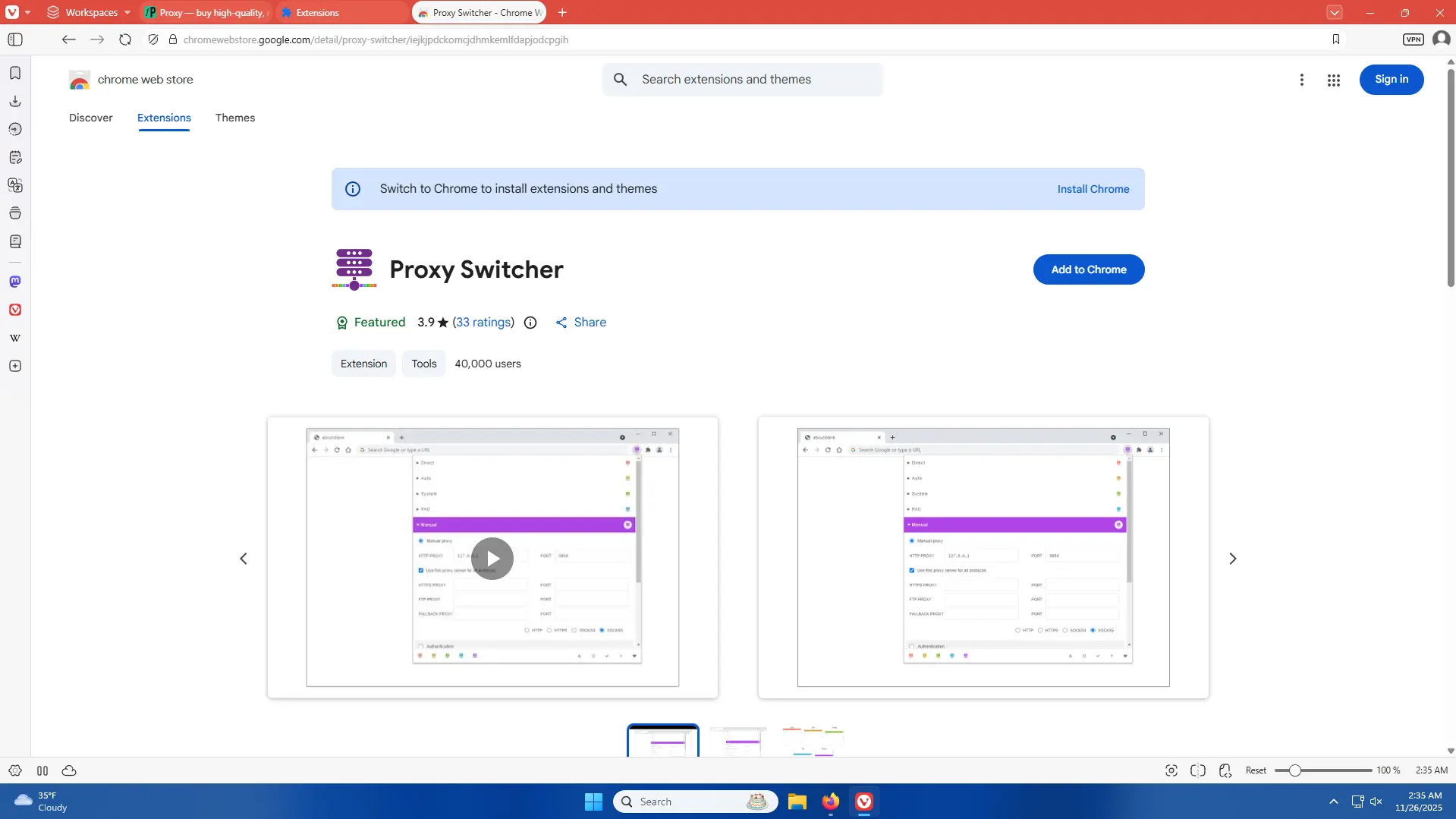Screen dimensions: 1456x819
Task: Open the Downloads panel icon
Action: pos(15,101)
